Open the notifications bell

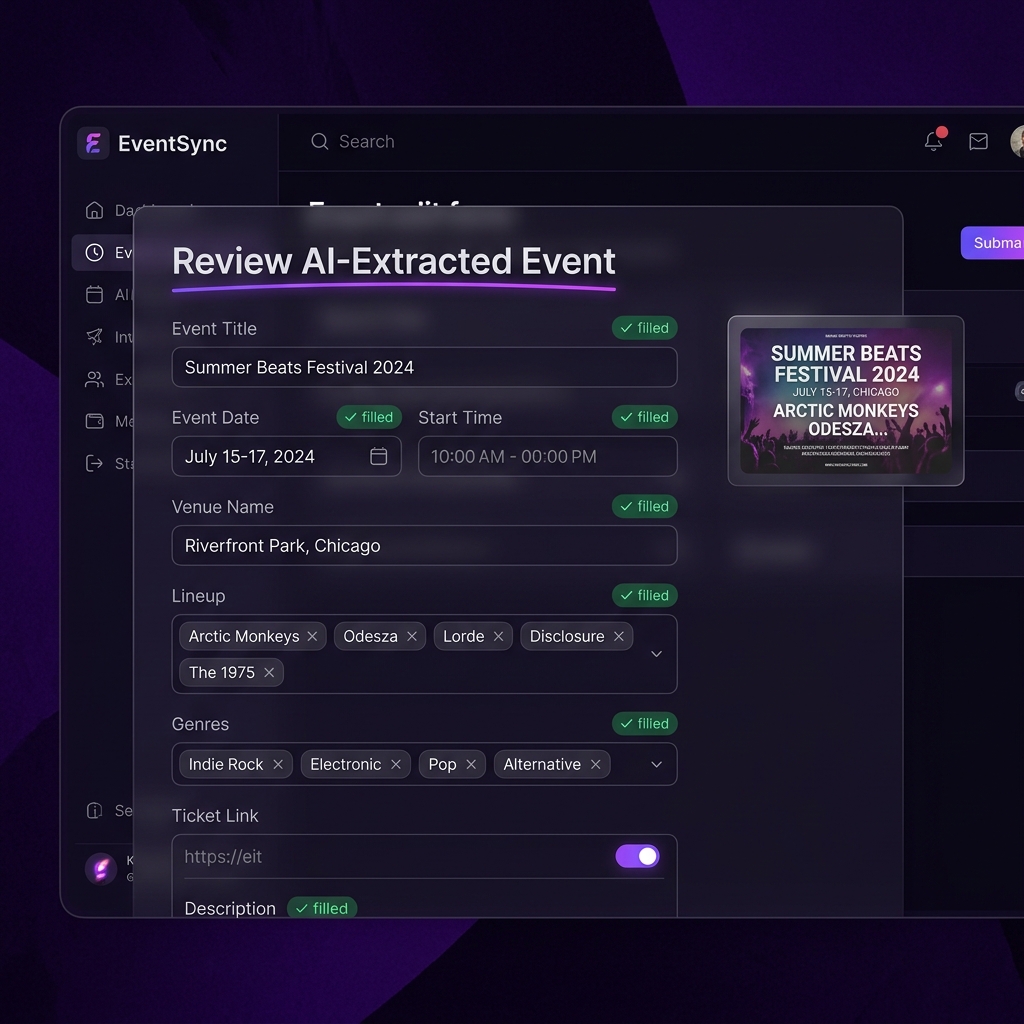coord(934,141)
